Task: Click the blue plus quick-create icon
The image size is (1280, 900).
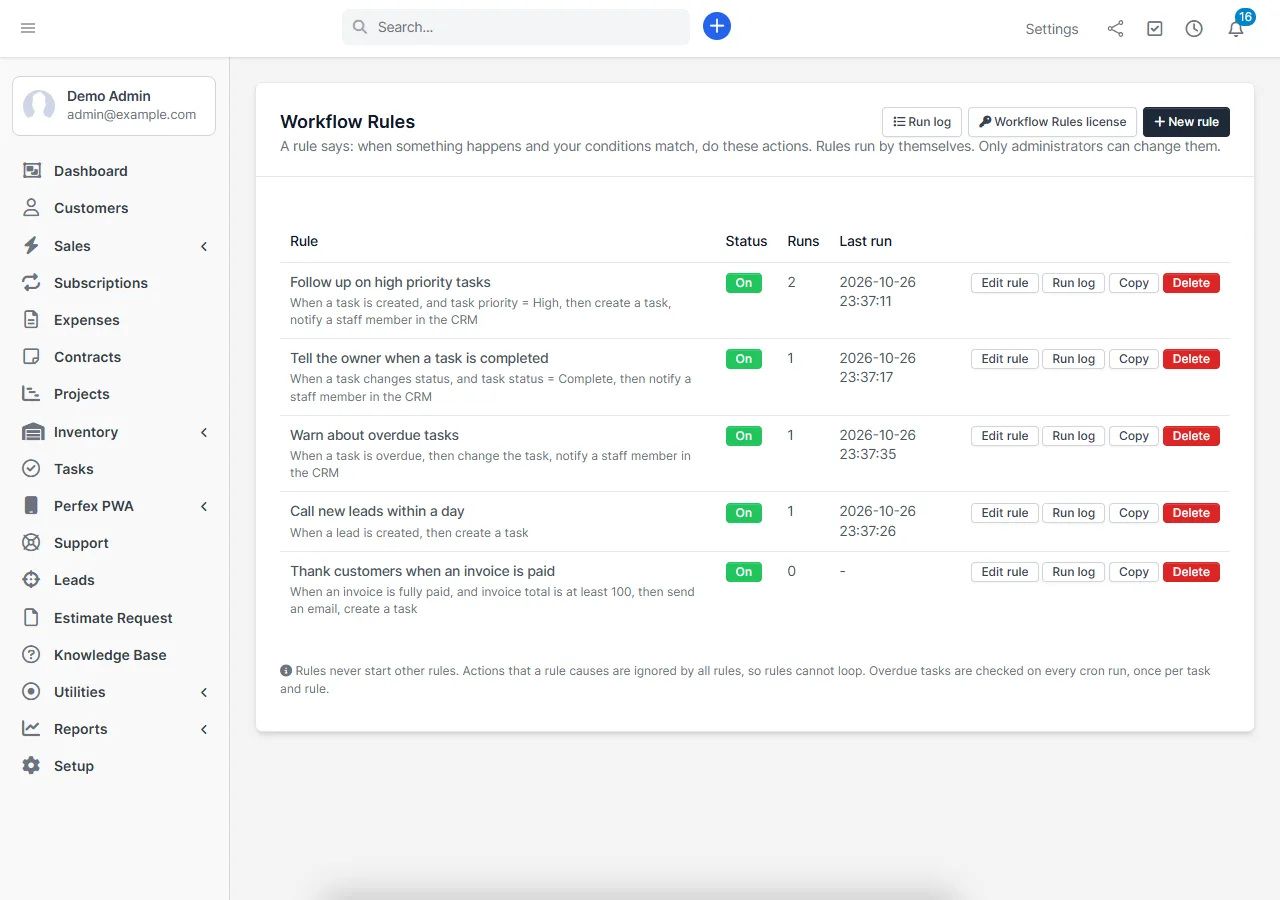Action: (x=717, y=27)
